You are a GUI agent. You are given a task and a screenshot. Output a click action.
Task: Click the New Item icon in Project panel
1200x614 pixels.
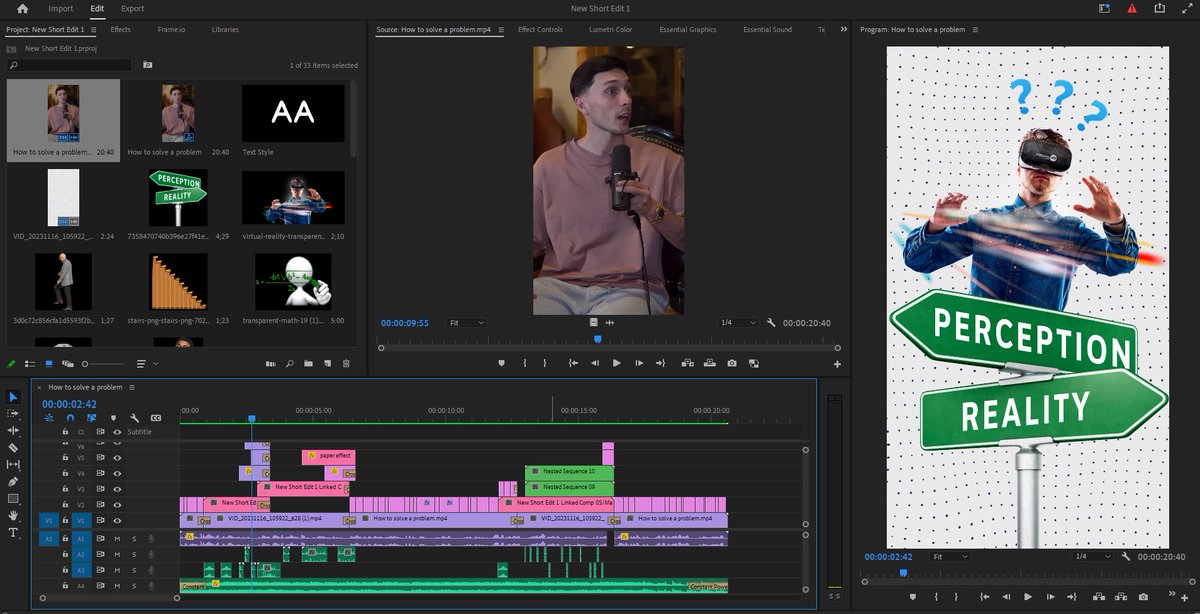327,363
